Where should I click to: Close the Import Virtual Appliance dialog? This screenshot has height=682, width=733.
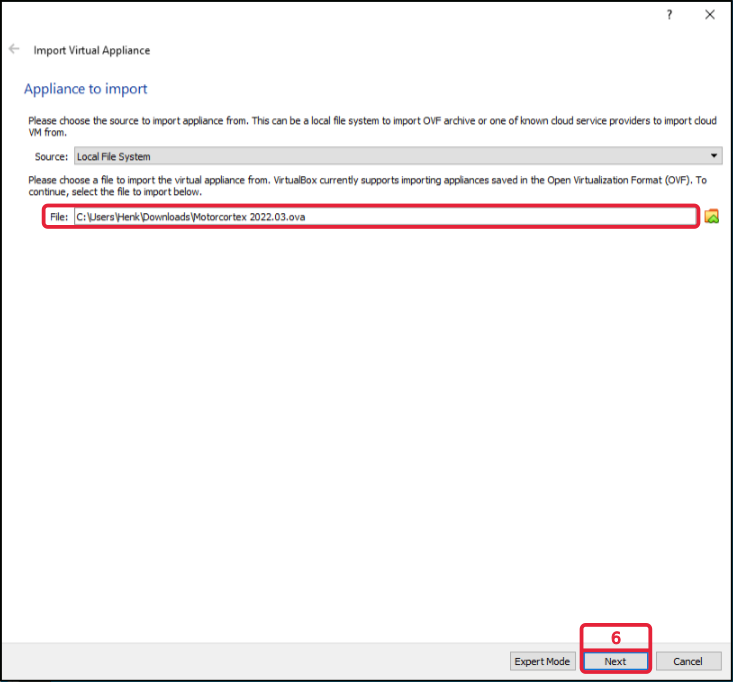[x=710, y=14]
